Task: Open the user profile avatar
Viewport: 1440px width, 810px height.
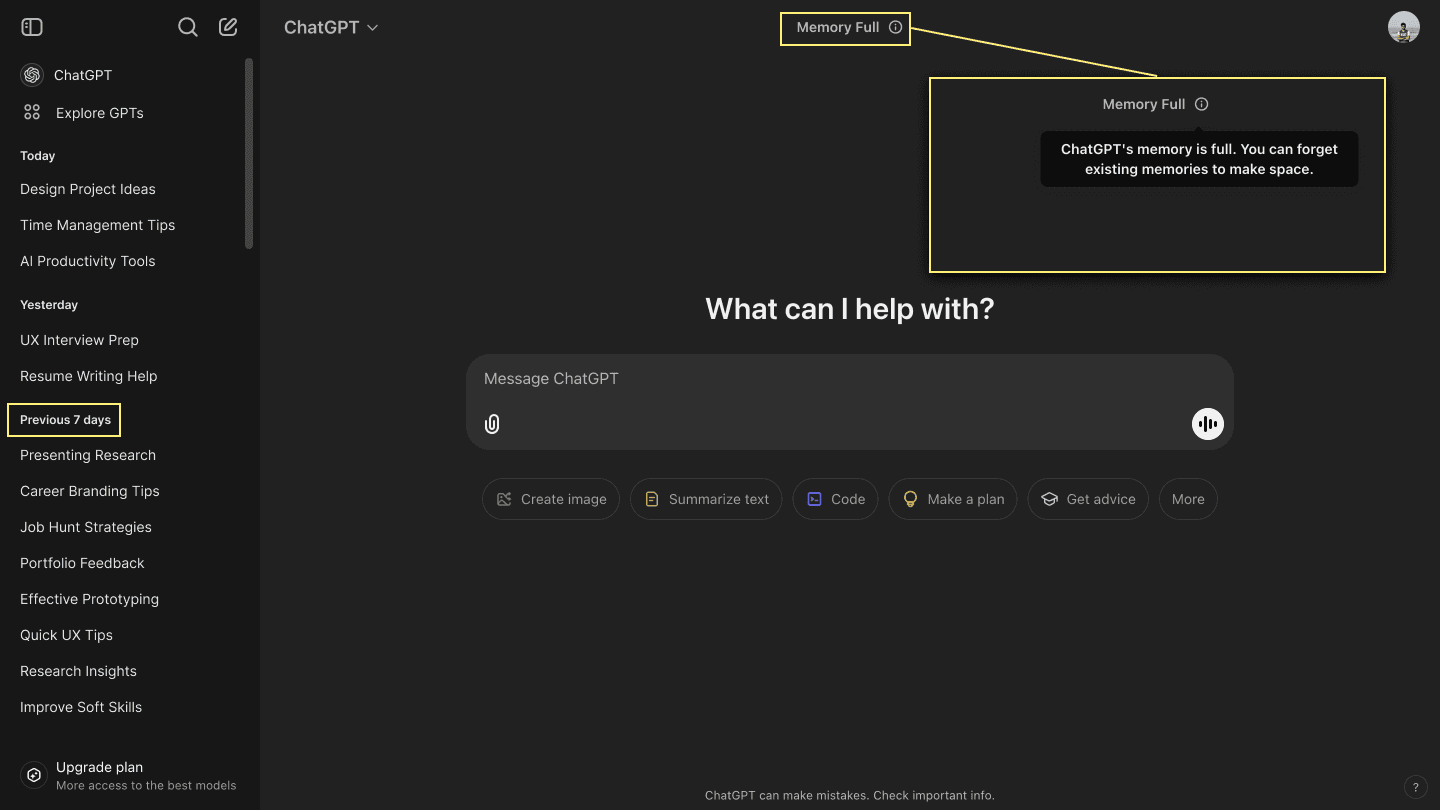Action: click(1404, 27)
